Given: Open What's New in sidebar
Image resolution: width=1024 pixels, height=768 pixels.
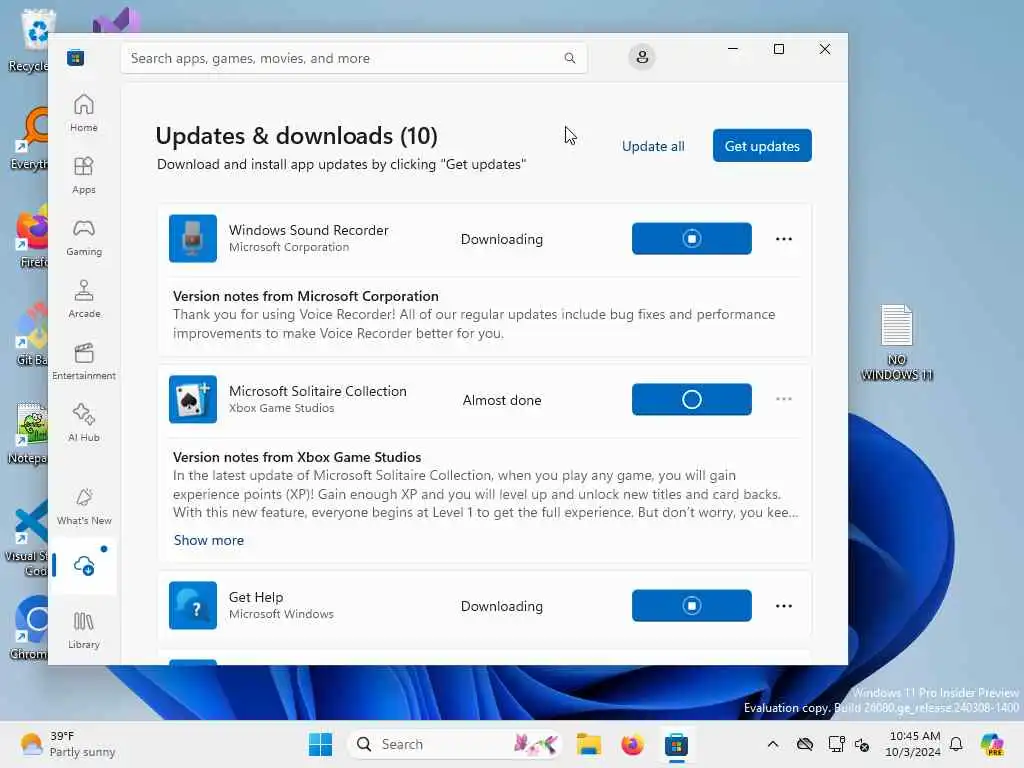Looking at the screenshot, I should [x=84, y=507].
